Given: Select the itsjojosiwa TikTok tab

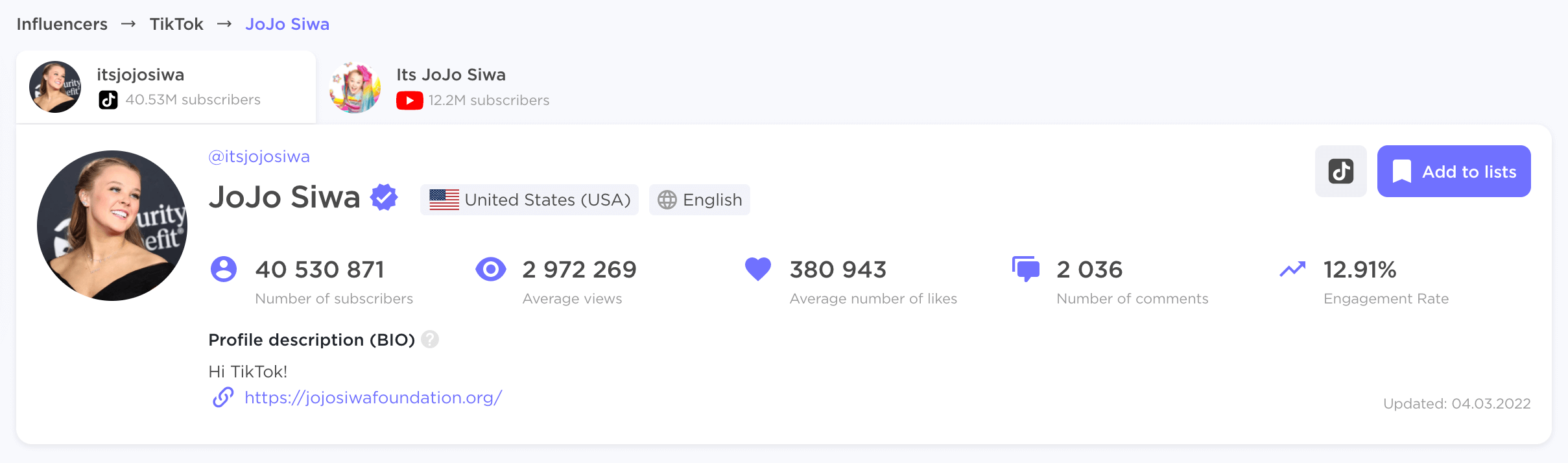Looking at the screenshot, I should click(166, 87).
